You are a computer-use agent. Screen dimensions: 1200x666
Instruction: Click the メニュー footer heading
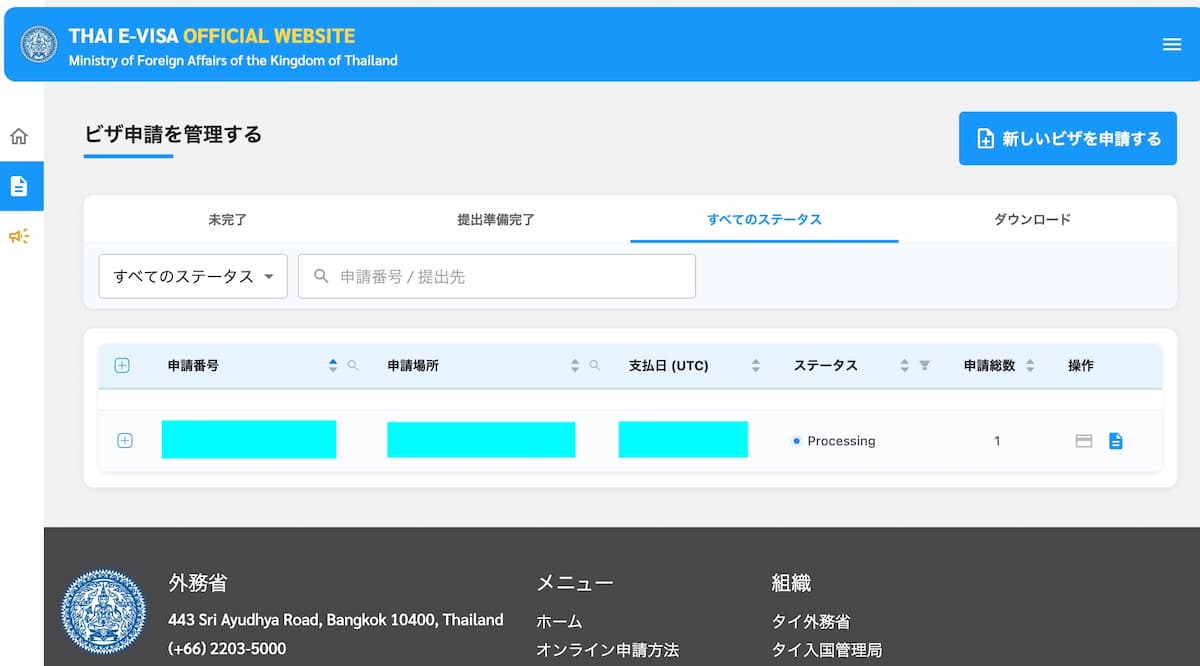575,583
